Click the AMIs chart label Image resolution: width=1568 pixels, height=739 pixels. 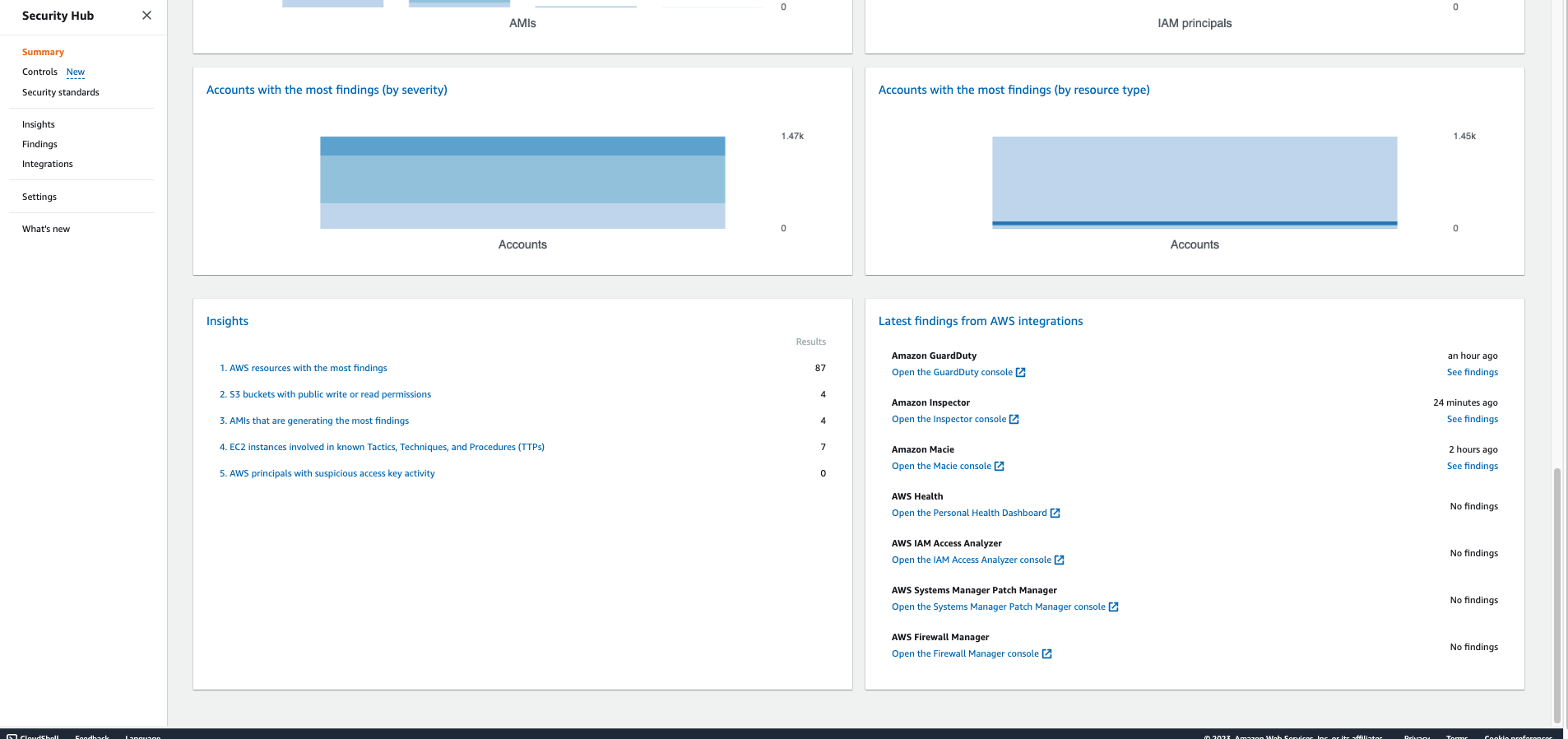[522, 23]
